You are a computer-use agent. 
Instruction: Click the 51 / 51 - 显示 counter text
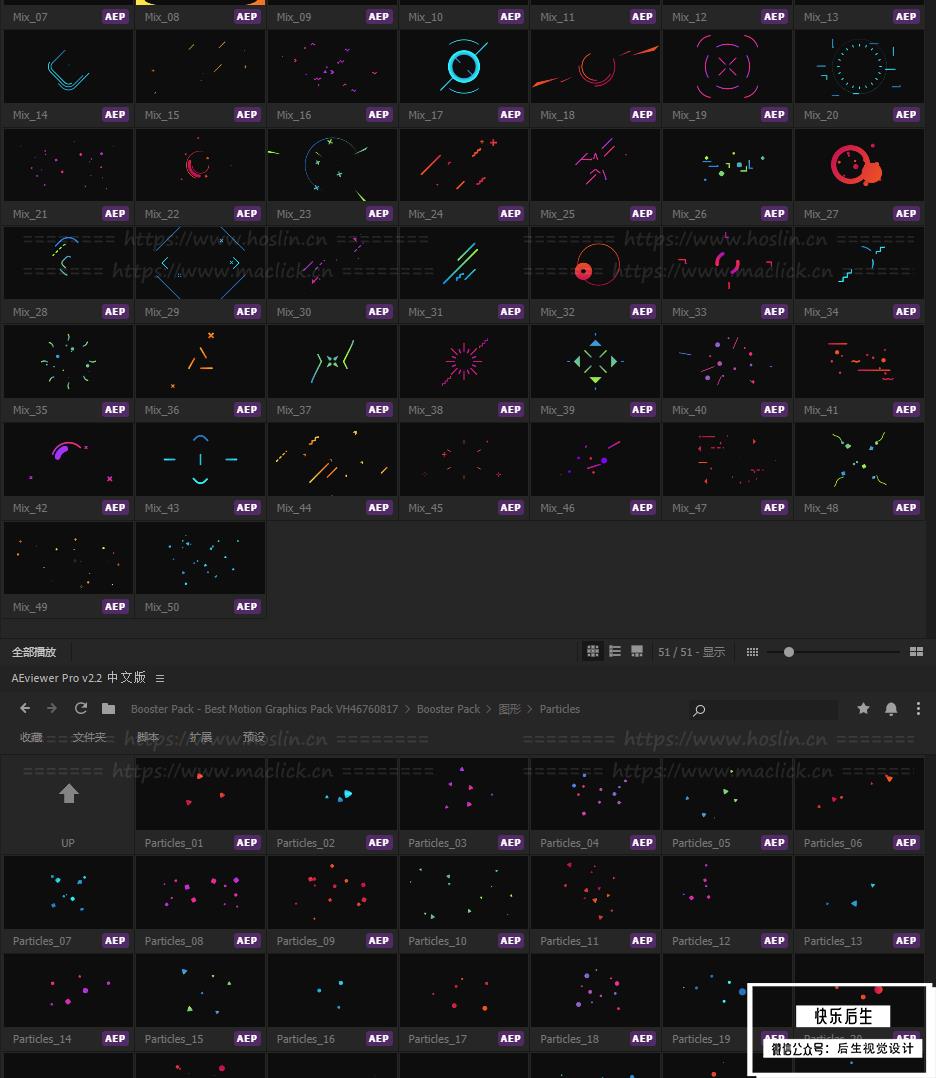tap(691, 652)
